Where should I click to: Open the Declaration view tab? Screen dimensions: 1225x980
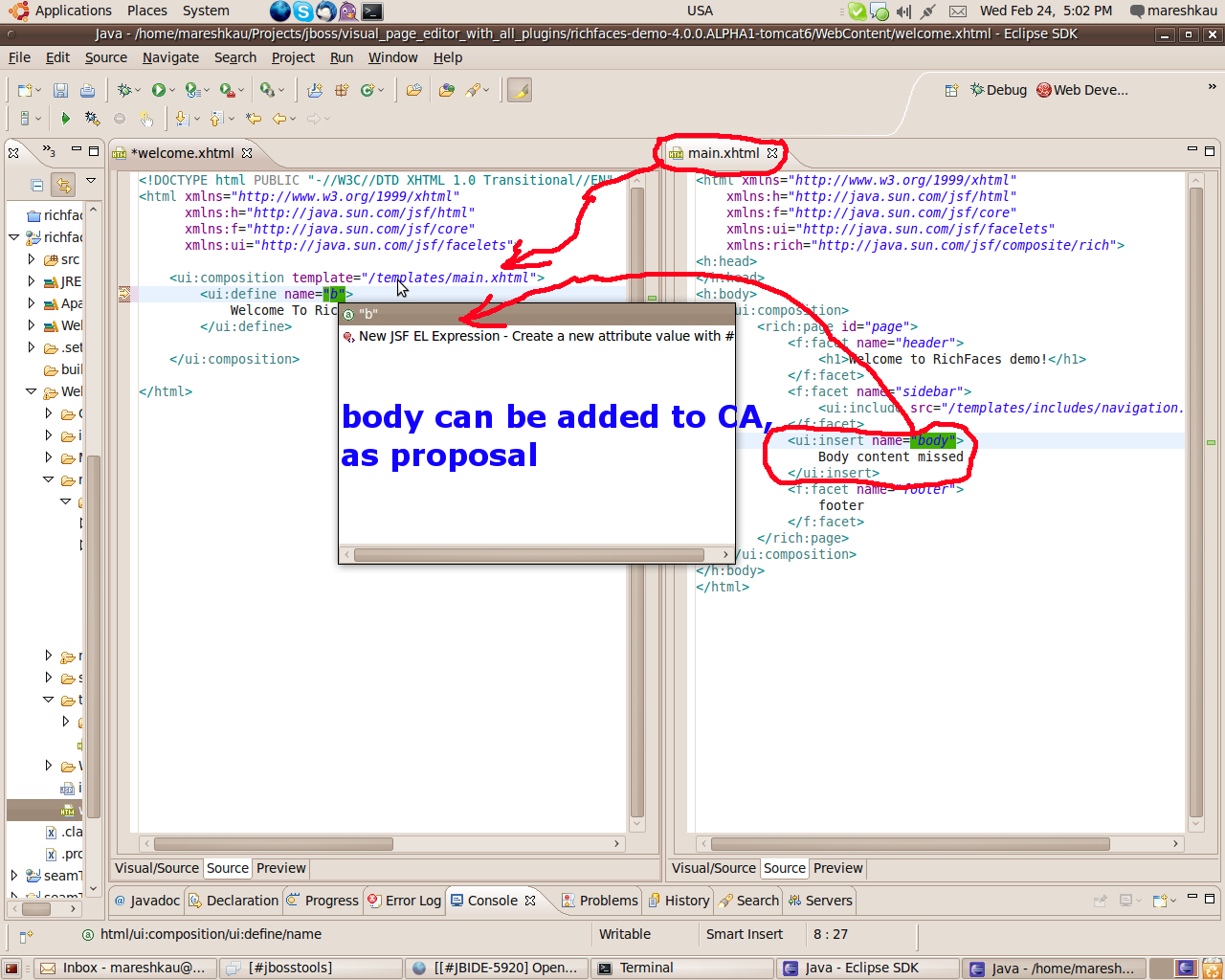[x=234, y=901]
